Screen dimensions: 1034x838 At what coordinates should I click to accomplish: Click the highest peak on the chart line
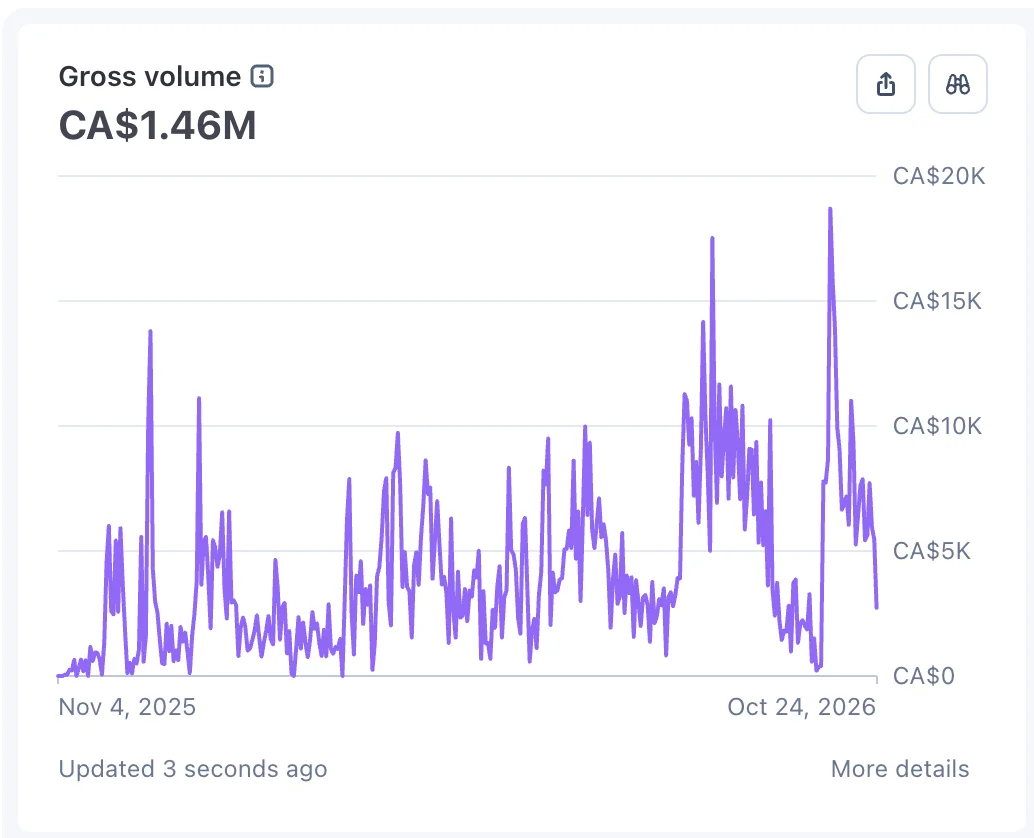(830, 209)
